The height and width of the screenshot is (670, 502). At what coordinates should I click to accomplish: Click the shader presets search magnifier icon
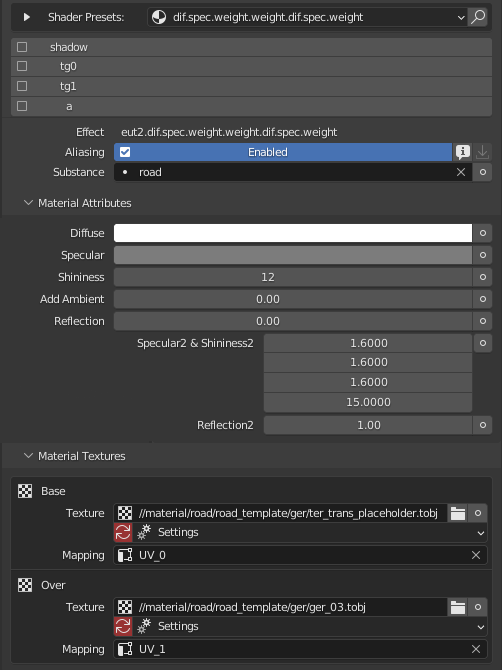(478, 17)
